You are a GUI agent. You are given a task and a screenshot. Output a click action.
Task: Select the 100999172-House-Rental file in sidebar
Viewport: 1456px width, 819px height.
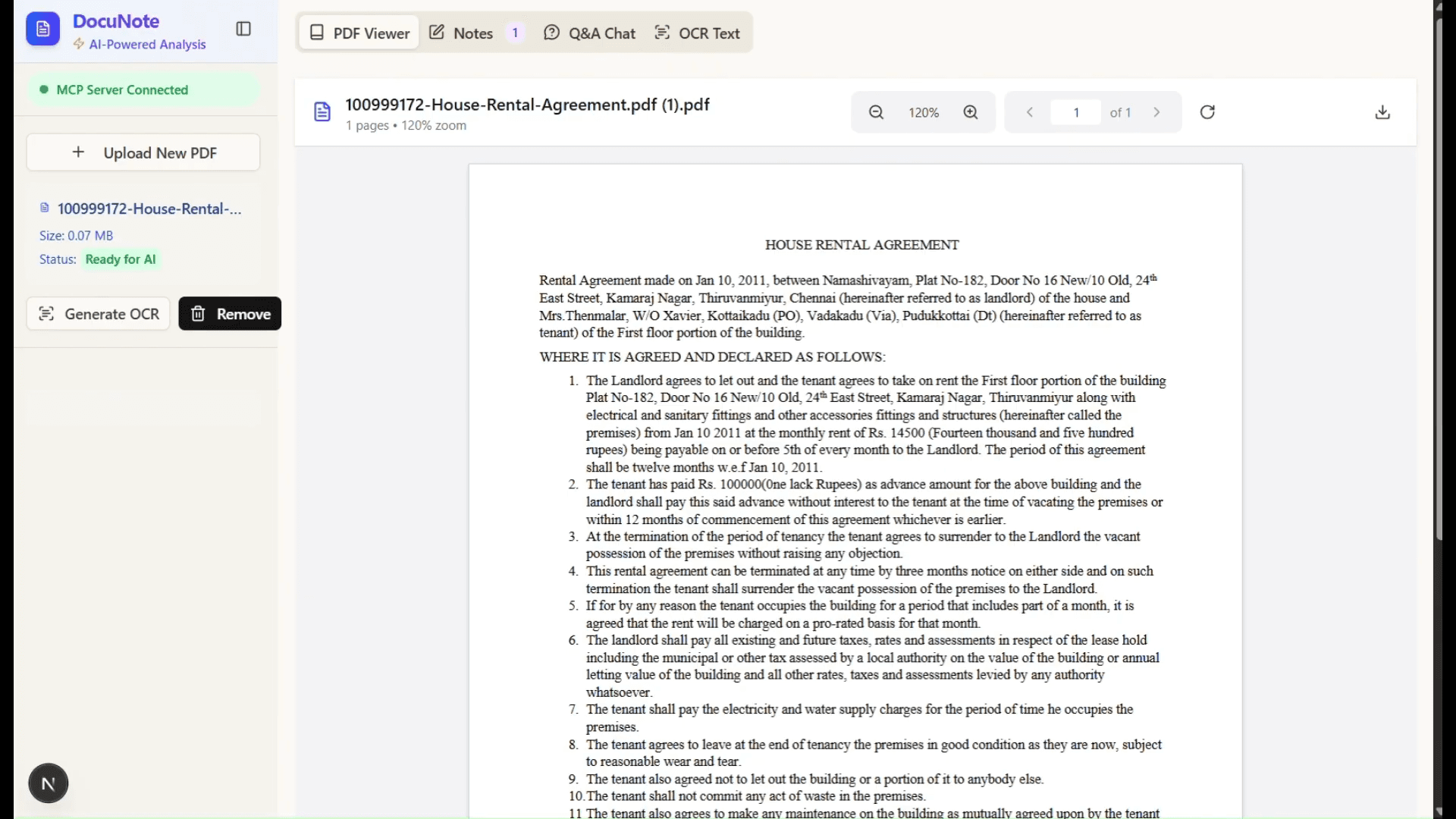pyautogui.click(x=149, y=209)
